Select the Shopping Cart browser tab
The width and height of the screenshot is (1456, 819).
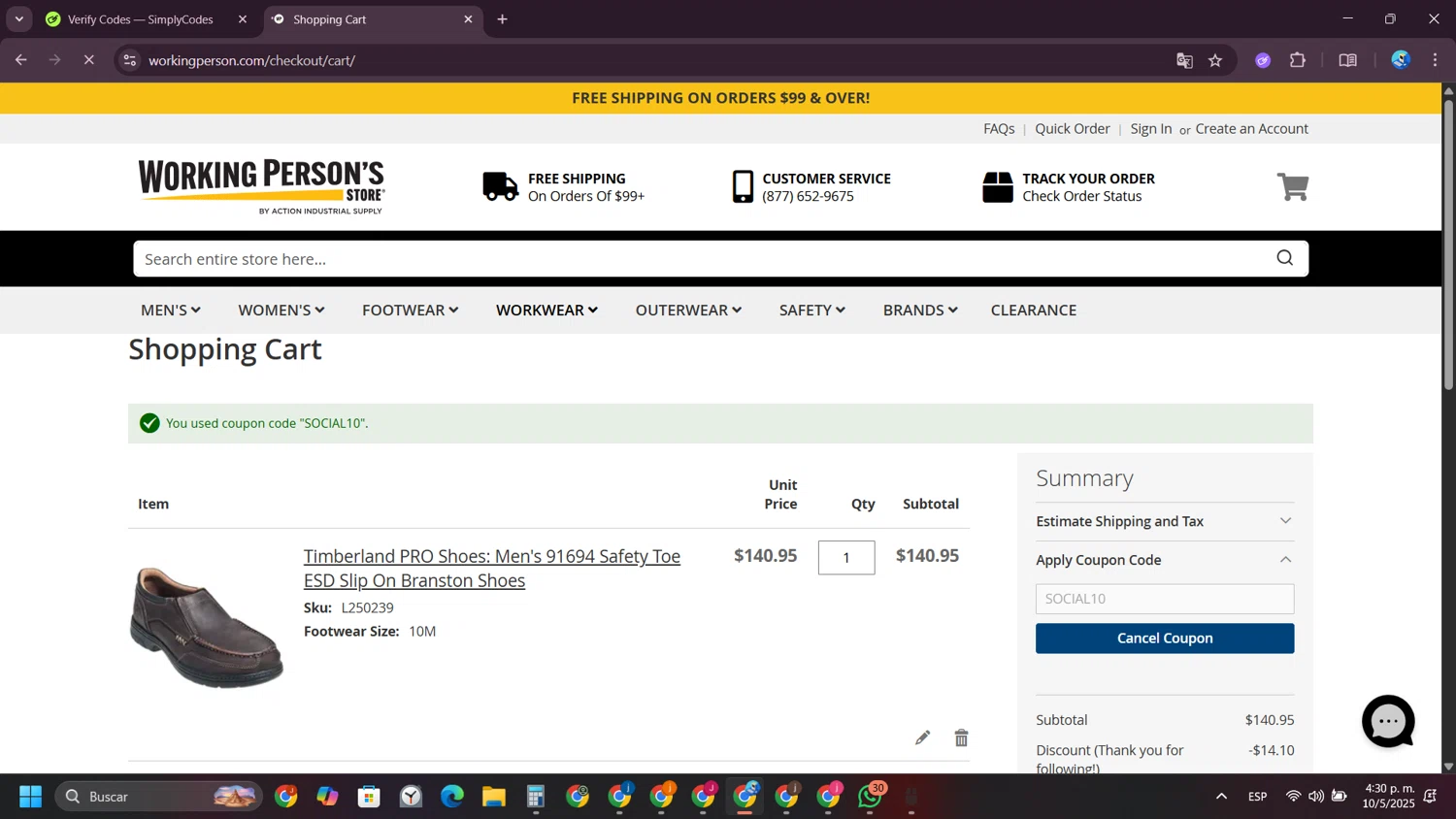pyautogui.click(x=372, y=19)
